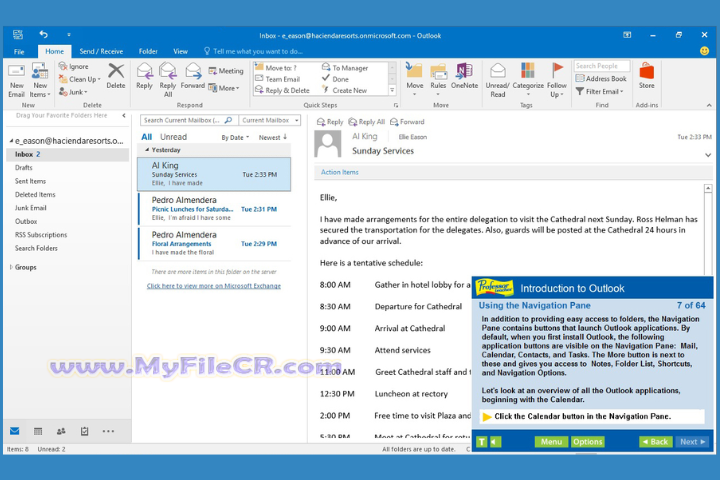720x480 pixels.
Task: Open Address Book
Action: [601, 79]
